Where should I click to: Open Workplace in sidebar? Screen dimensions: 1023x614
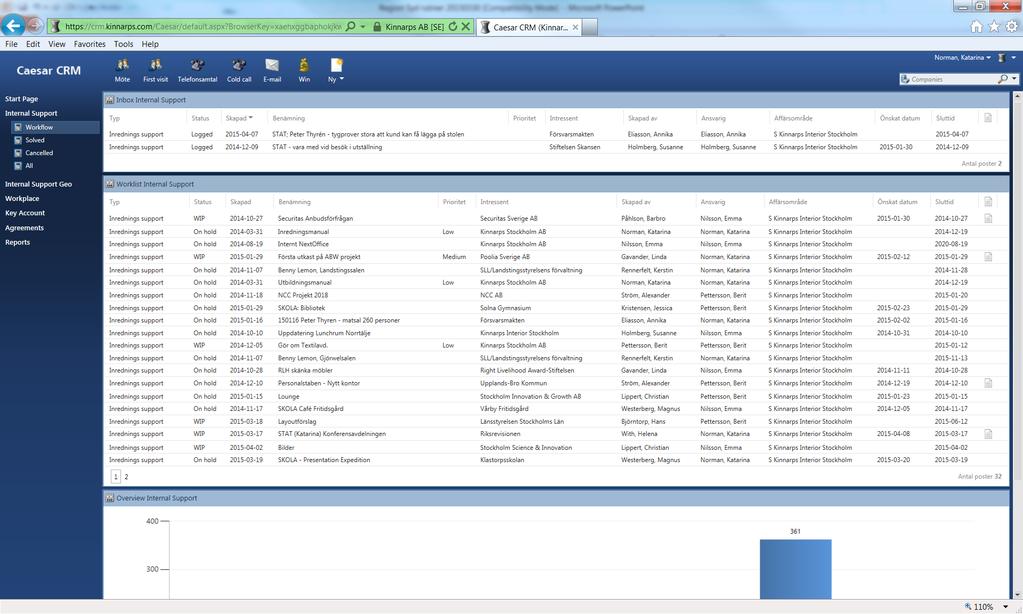(22, 198)
